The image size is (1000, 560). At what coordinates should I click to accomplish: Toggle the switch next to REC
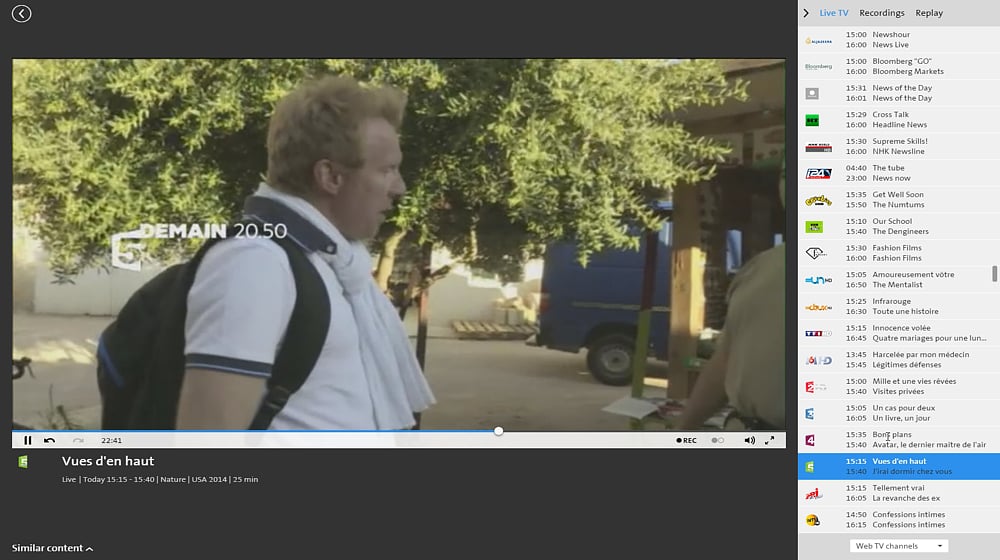tap(717, 440)
